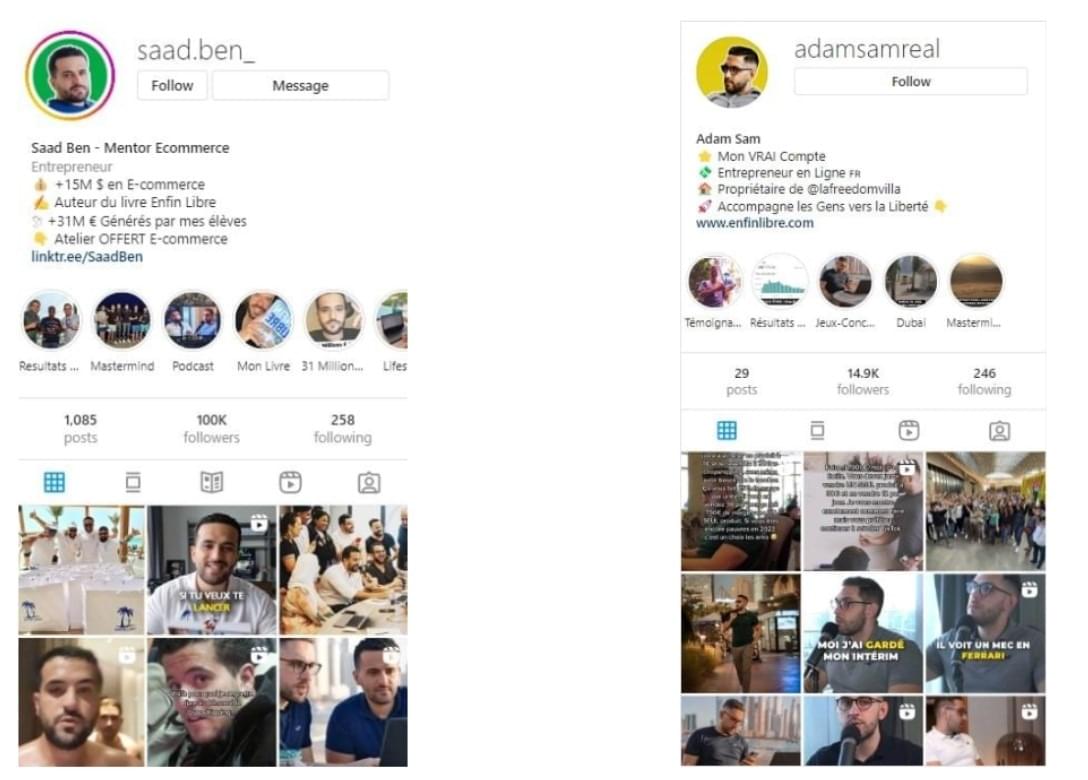Image resolution: width=1088 pixels, height=780 pixels.
Task: View the 100K followers list
Action: [x=211, y=428]
